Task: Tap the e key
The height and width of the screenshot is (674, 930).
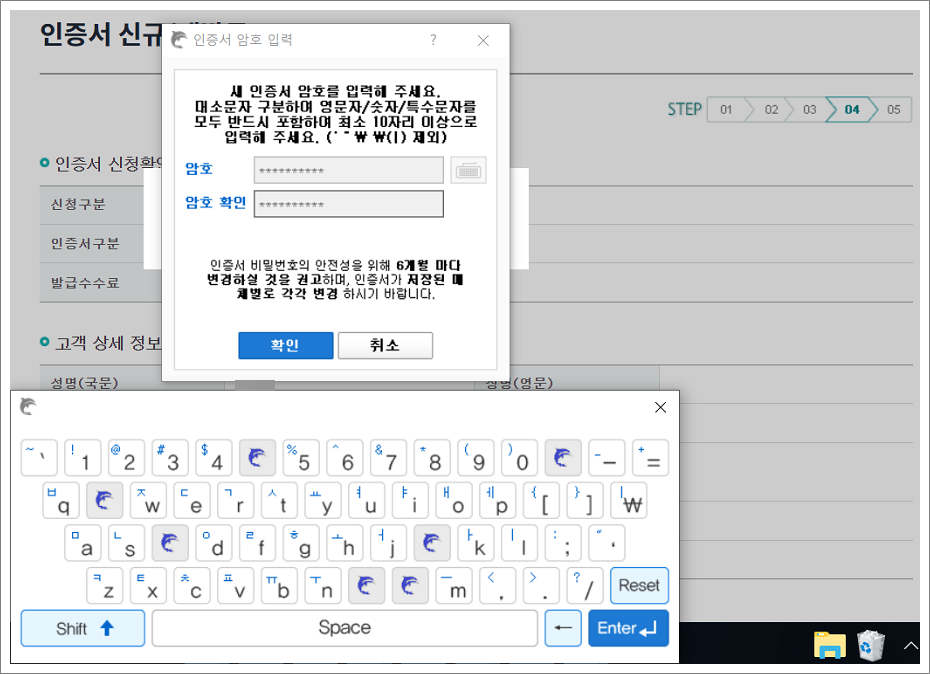Action: pyautogui.click(x=192, y=500)
